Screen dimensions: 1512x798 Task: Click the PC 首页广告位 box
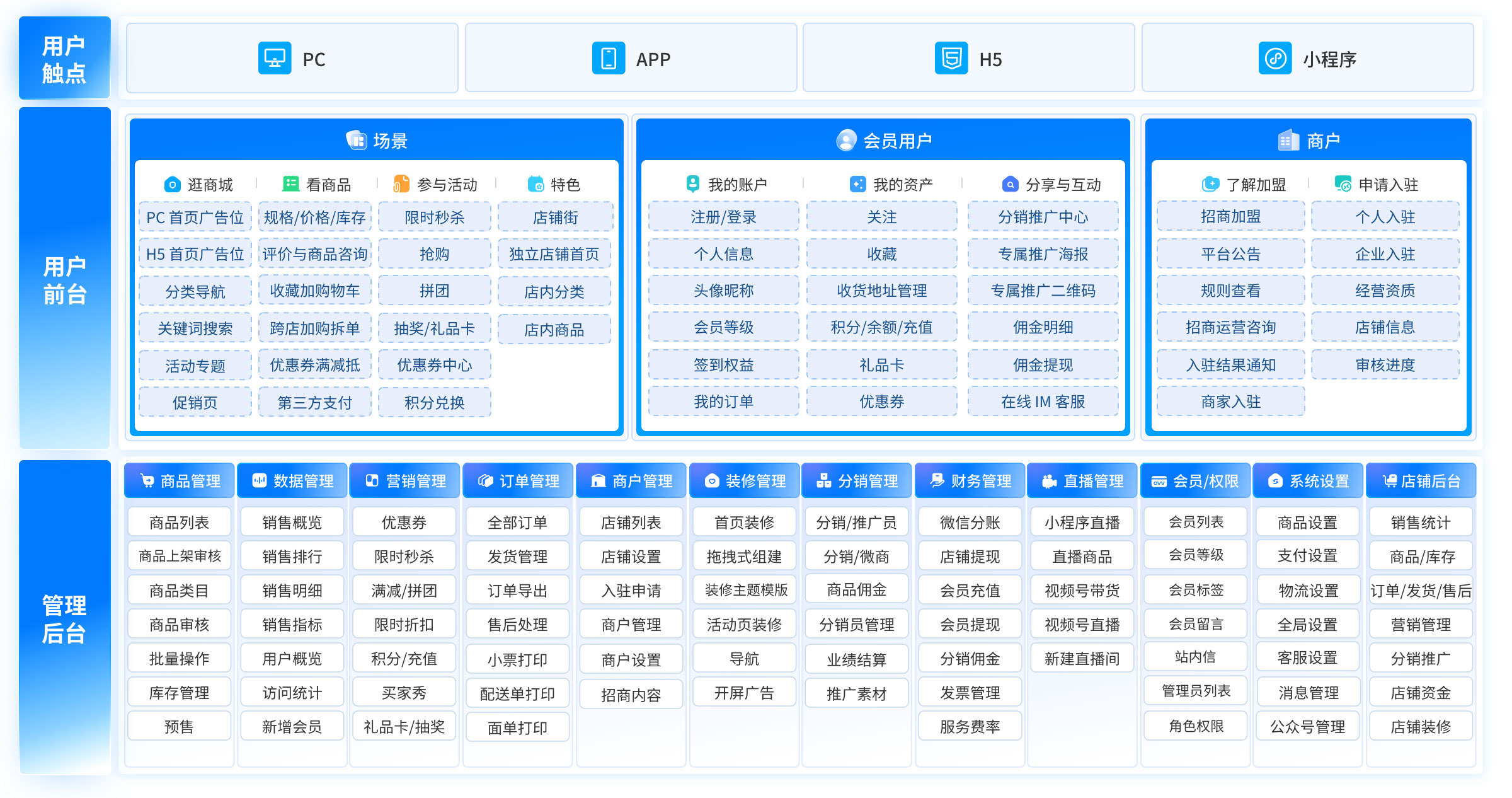pos(195,217)
